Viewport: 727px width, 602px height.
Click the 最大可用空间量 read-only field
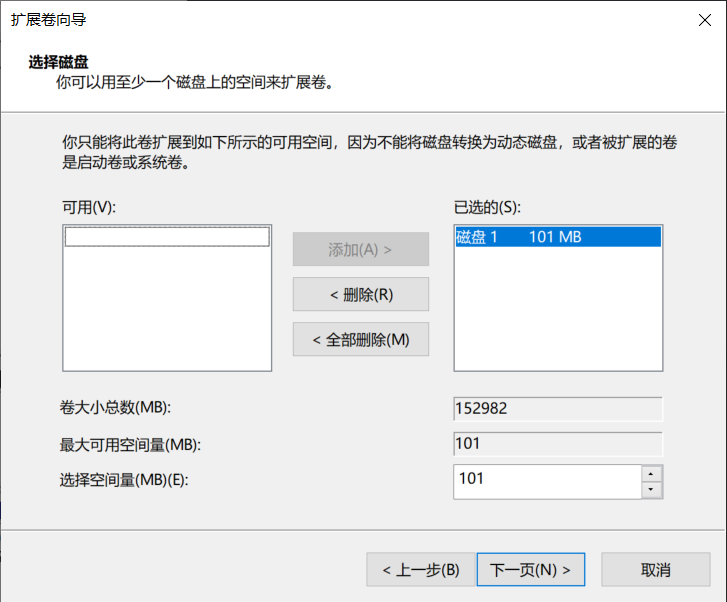point(557,444)
